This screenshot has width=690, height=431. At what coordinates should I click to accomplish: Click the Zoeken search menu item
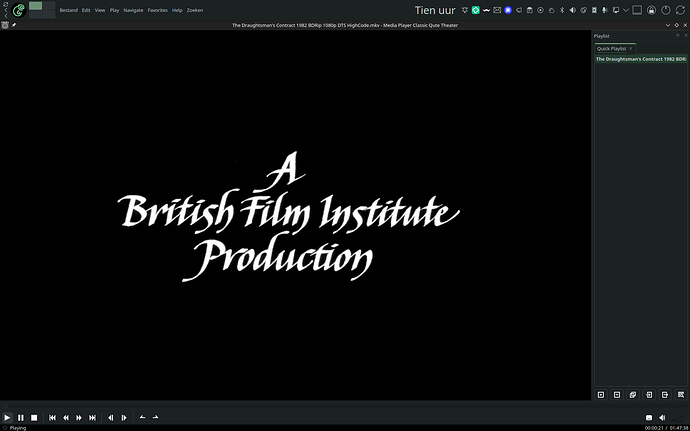(195, 10)
